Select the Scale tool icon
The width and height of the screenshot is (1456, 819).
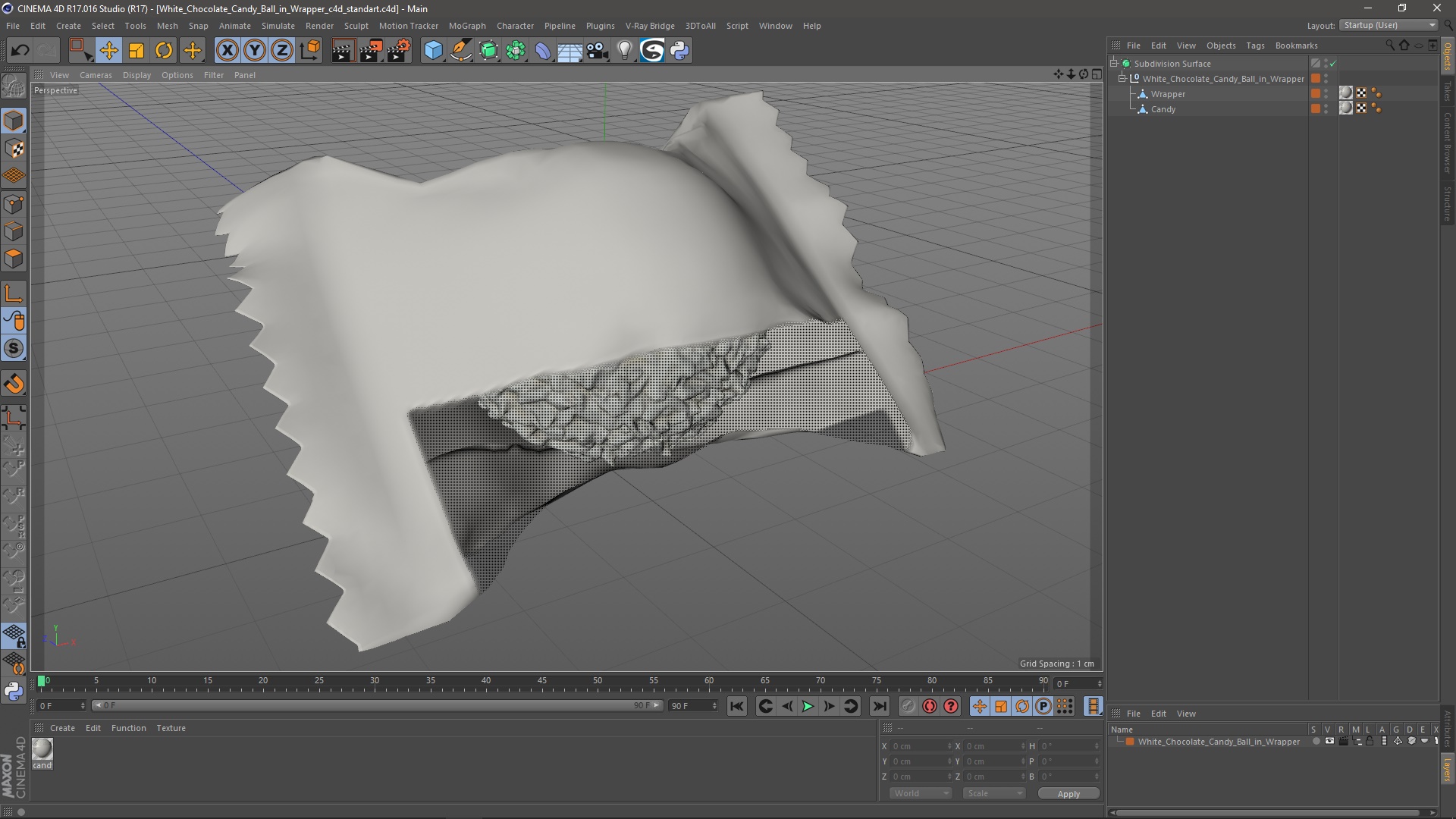pyautogui.click(x=136, y=51)
